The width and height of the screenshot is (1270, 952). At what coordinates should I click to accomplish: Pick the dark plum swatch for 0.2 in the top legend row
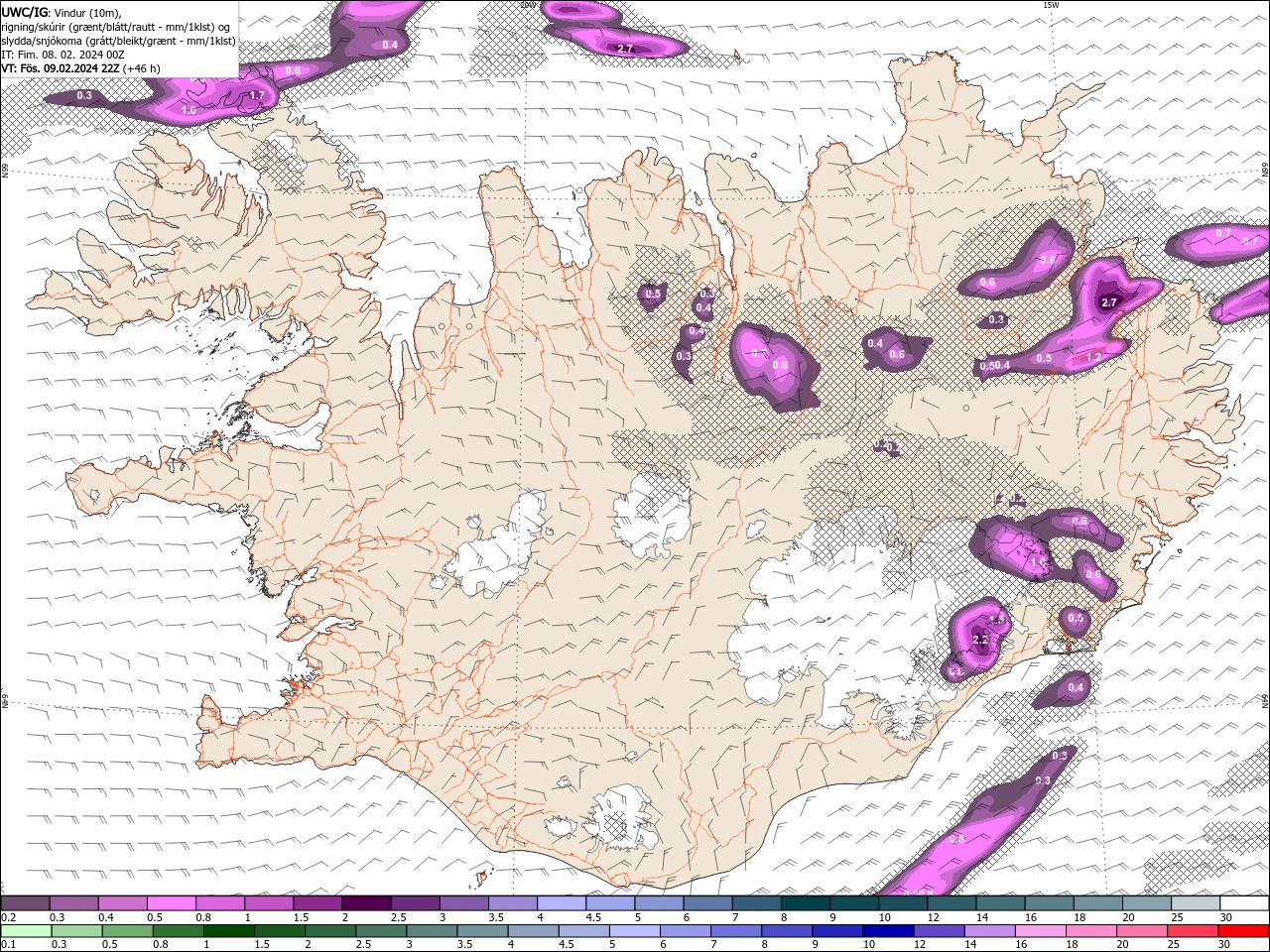pyautogui.click(x=25, y=903)
